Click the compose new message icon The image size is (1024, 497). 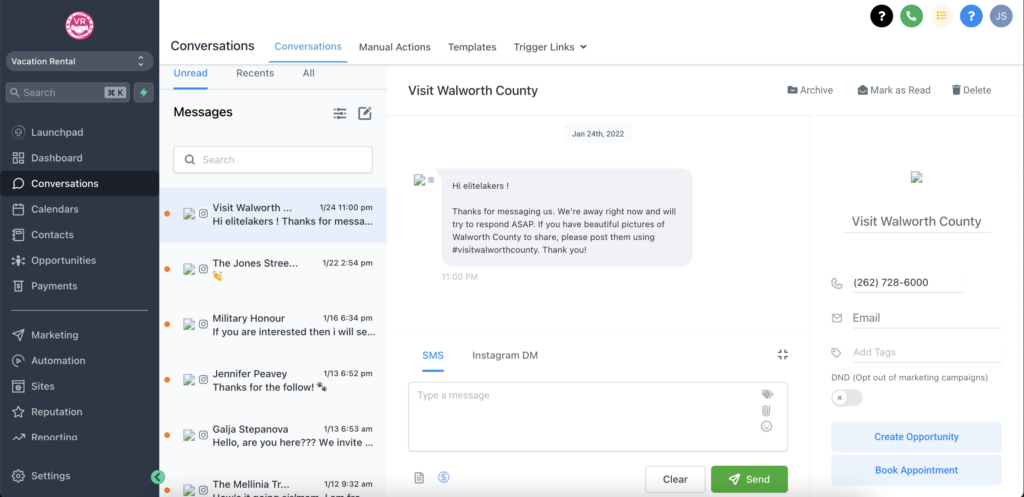(365, 114)
